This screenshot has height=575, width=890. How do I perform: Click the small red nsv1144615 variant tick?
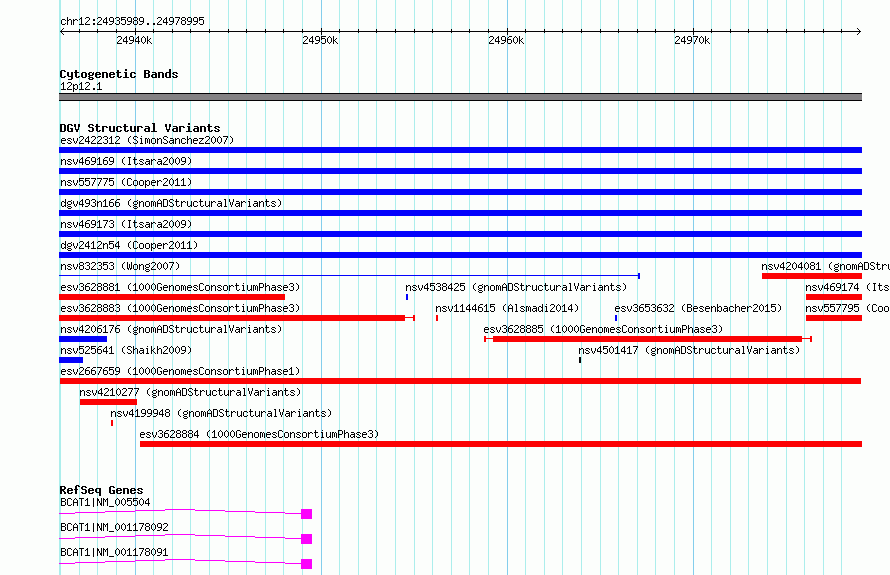click(436, 318)
